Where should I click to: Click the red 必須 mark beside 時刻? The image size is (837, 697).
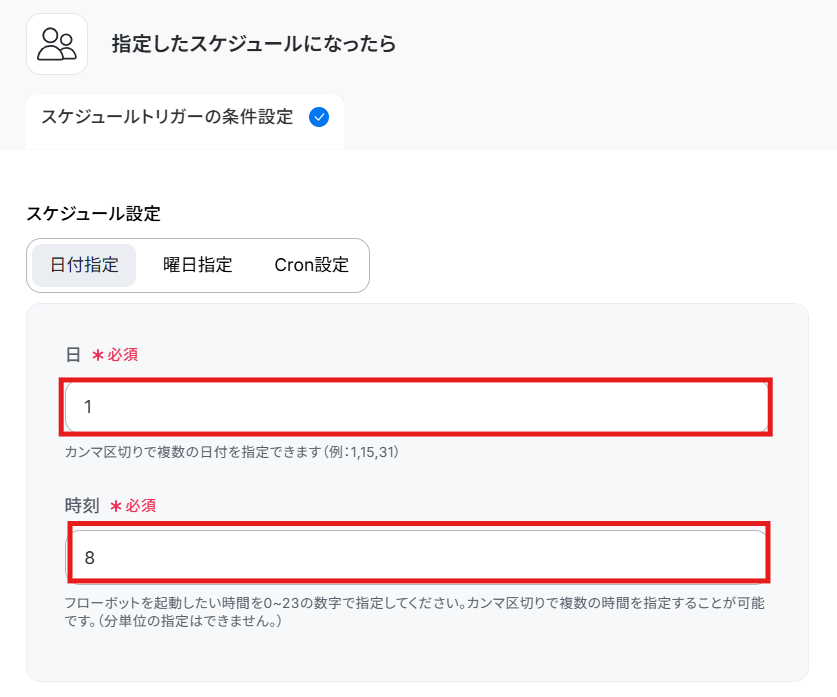pyautogui.click(x=141, y=506)
